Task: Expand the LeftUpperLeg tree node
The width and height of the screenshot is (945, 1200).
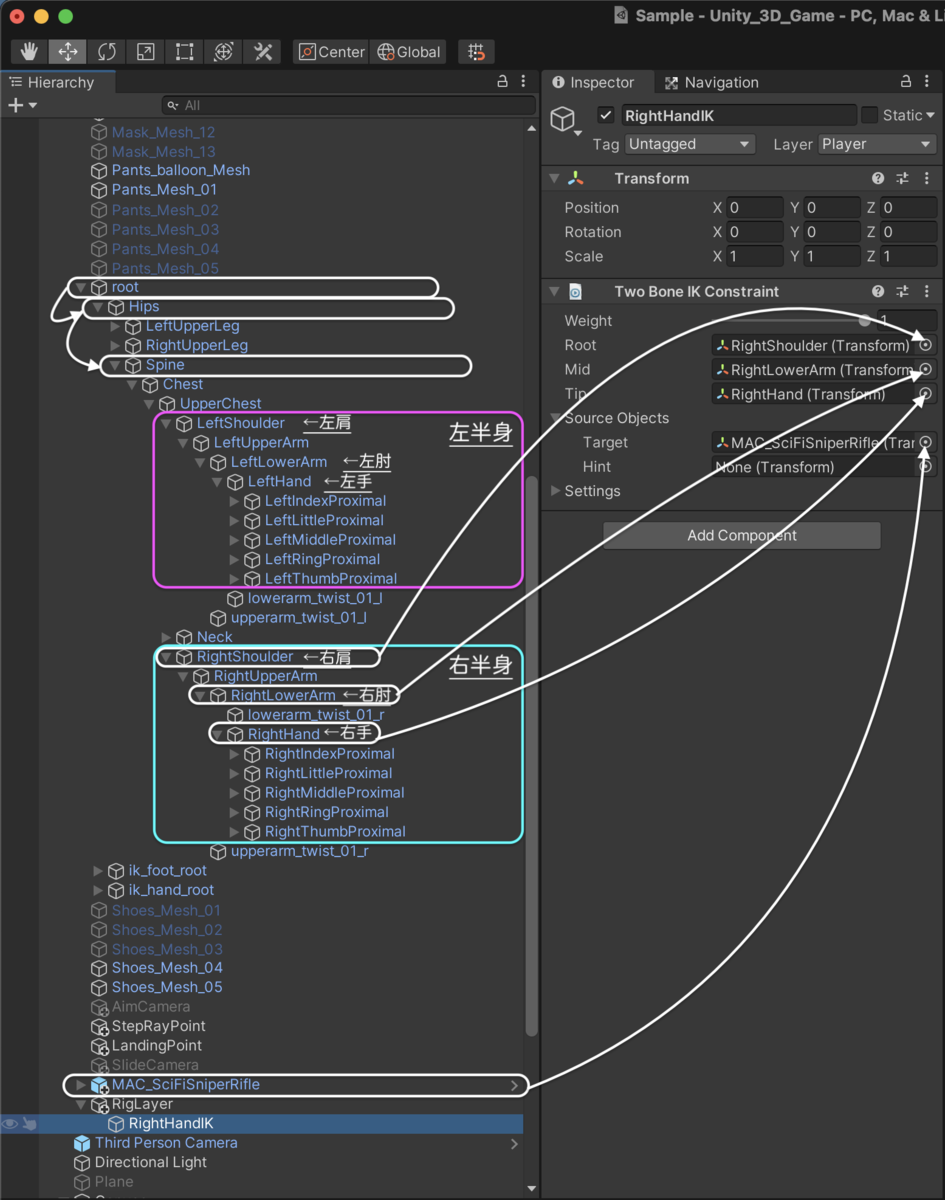Action: [x=115, y=326]
